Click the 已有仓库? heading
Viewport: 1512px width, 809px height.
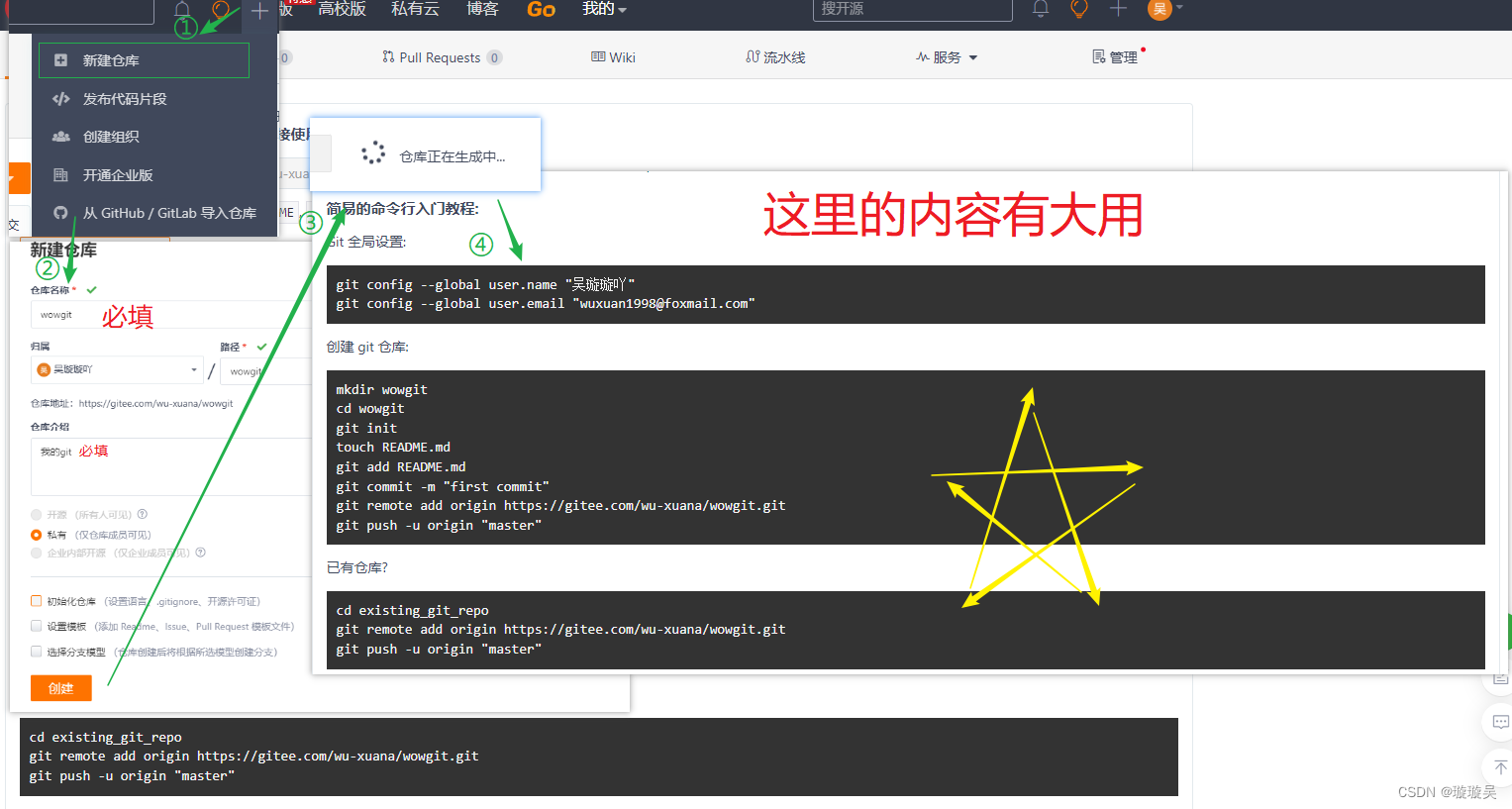(357, 568)
